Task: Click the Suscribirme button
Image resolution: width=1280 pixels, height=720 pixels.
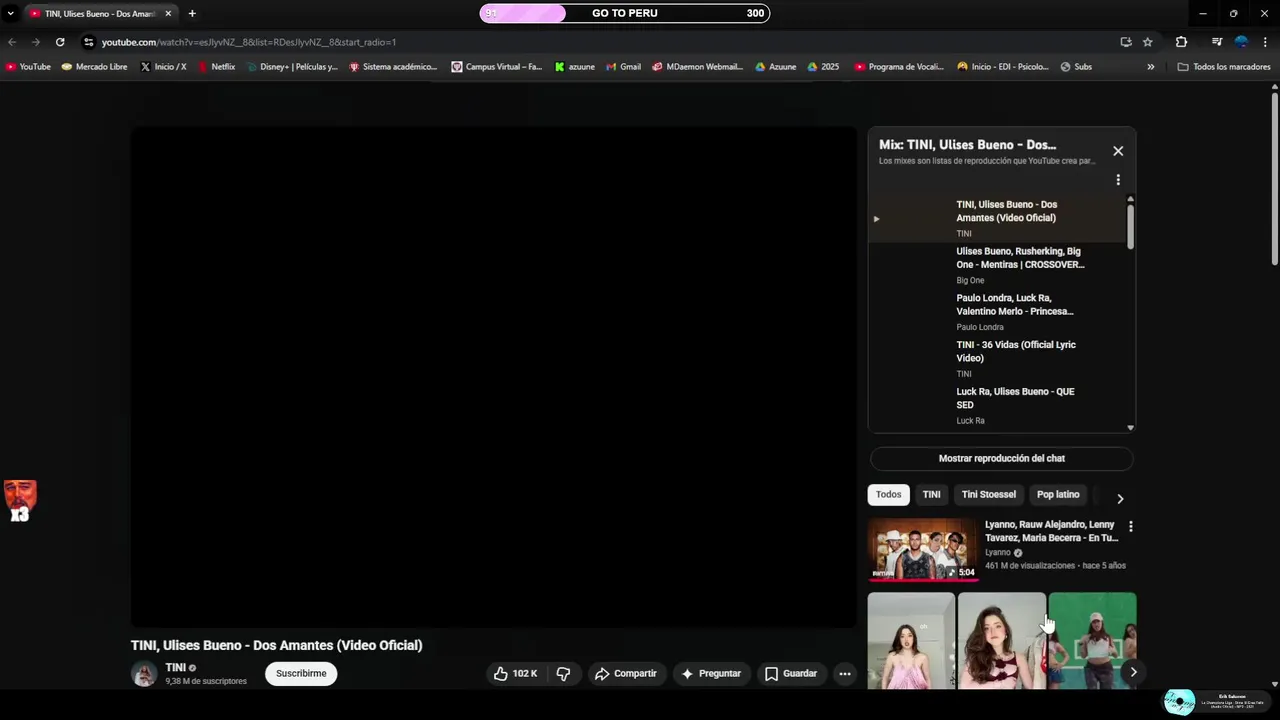Action: (301, 674)
